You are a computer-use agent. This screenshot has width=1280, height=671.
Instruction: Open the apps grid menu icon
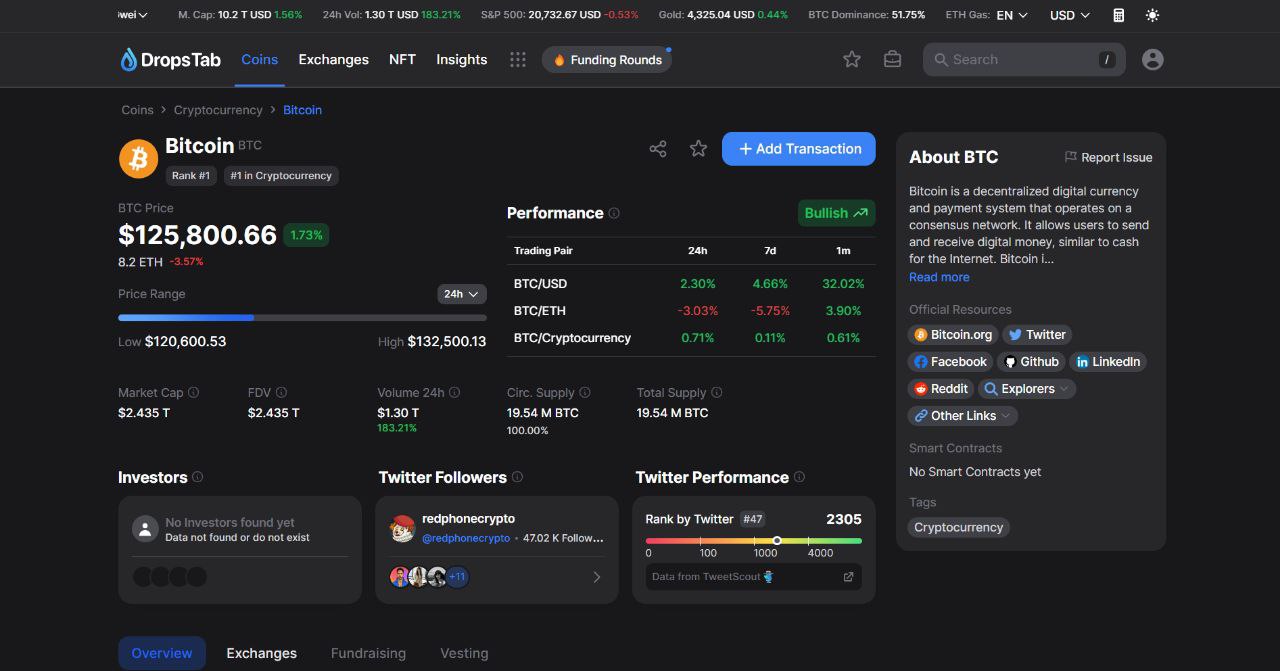517,60
